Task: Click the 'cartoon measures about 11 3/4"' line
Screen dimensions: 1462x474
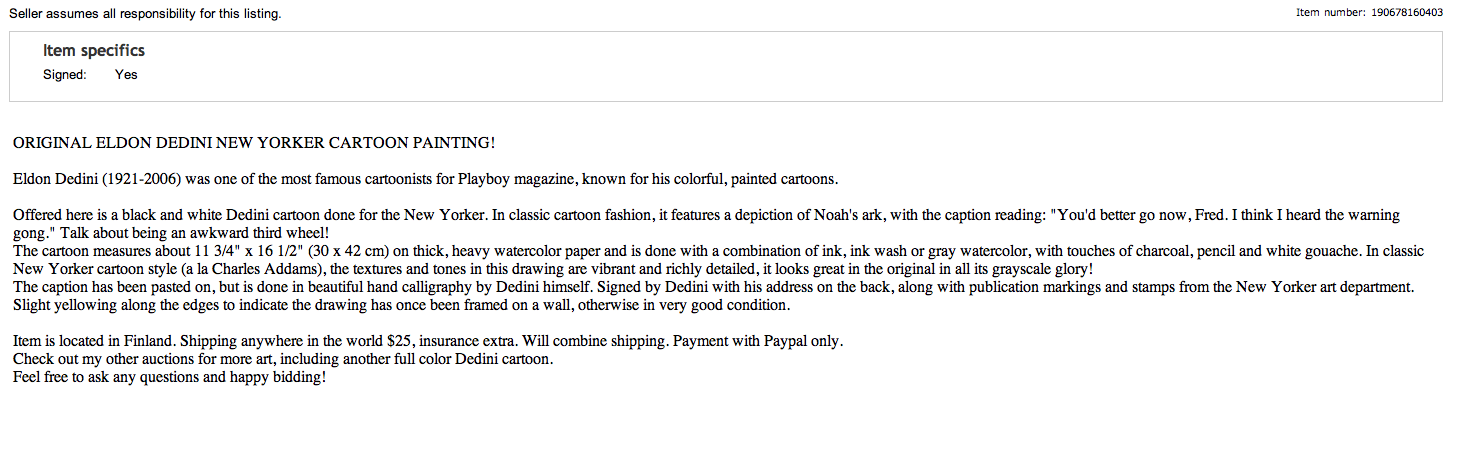Action: (718, 251)
